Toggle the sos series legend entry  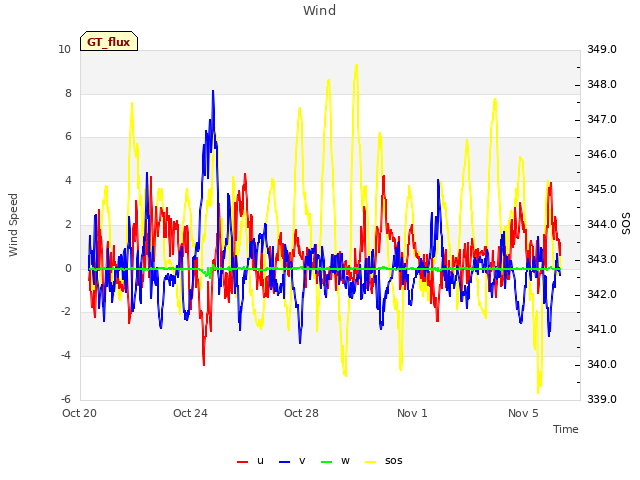(384, 461)
